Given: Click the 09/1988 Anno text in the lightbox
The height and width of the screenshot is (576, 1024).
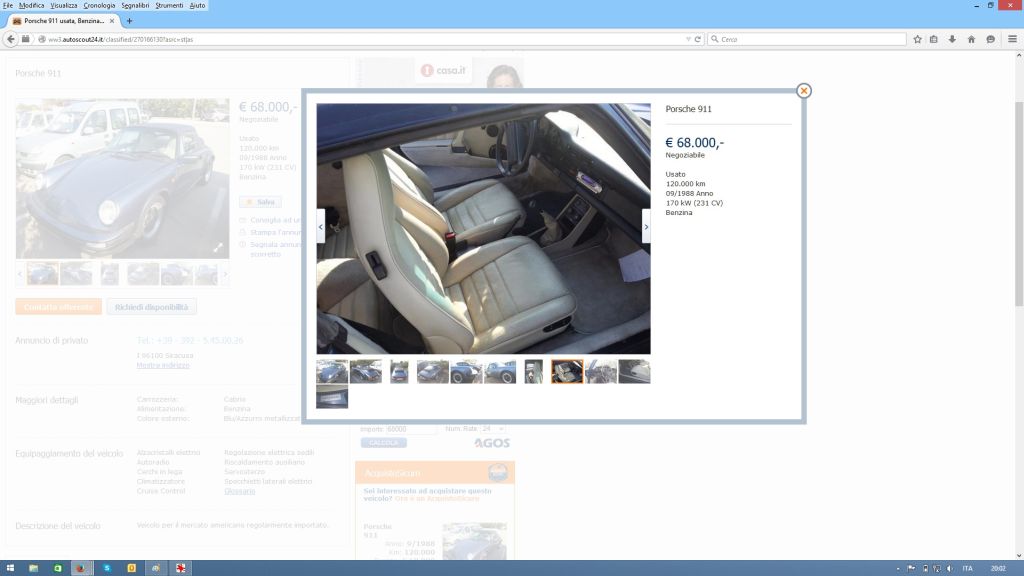Looking at the screenshot, I should pyautogui.click(x=690, y=193).
